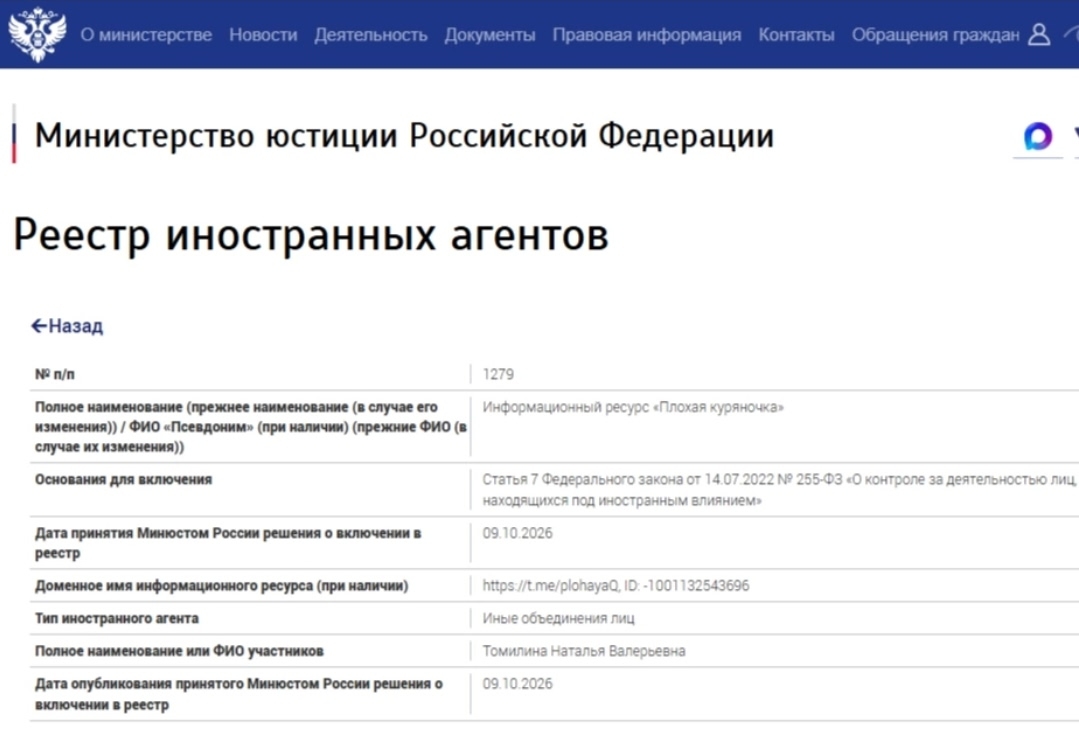The image size is (1079, 730).
Task: Click 'Полное наименование (прежнее наименование' label
Action: point(250,427)
